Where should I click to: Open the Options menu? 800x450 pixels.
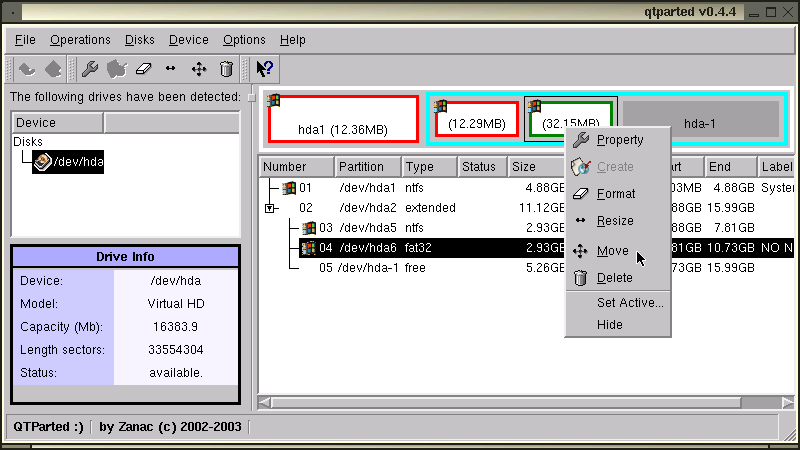coord(244,40)
